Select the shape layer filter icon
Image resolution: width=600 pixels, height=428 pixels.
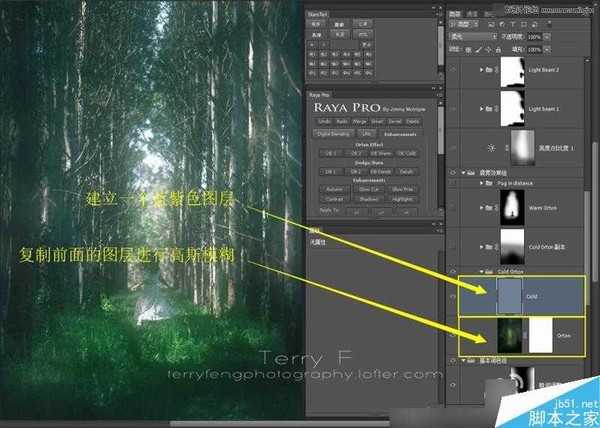click(524, 24)
